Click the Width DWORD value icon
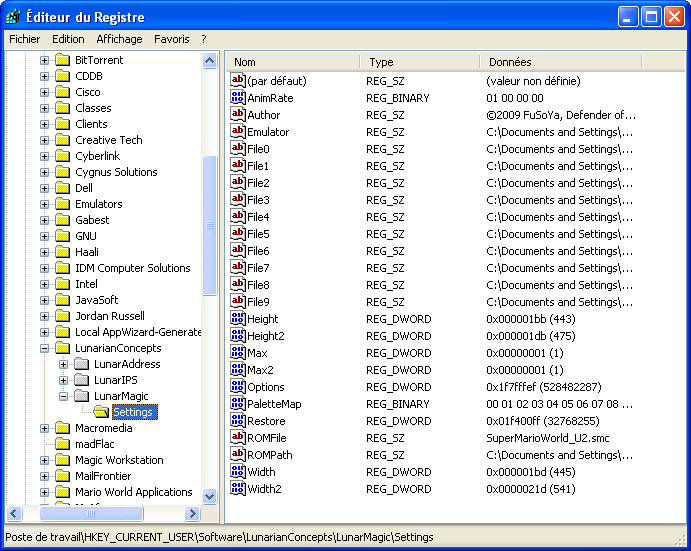Screen dimensions: 691x551 click(x=238, y=472)
